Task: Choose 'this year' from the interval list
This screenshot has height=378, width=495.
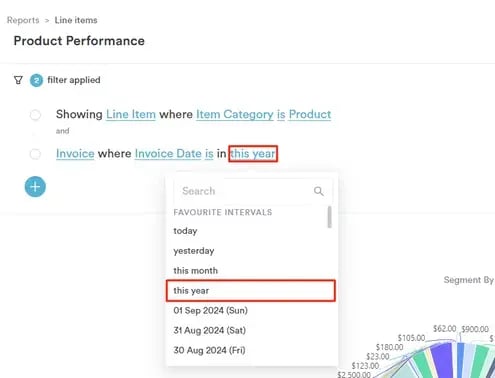Action: click(x=250, y=291)
